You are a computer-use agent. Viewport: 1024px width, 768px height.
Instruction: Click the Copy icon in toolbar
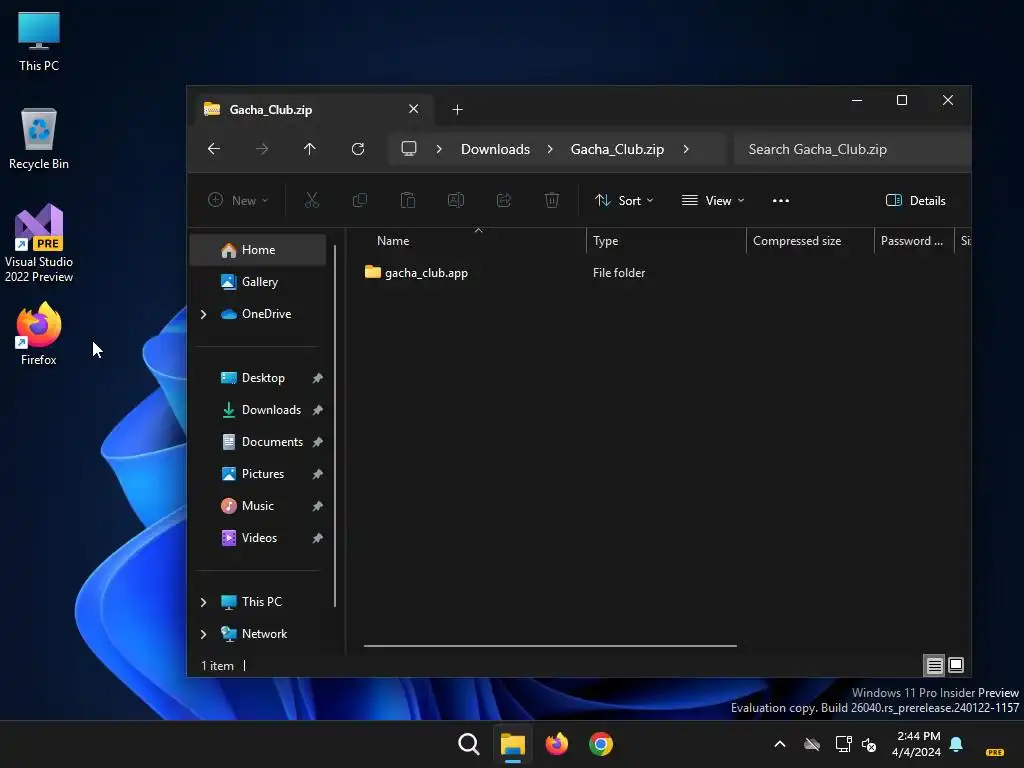pos(360,200)
